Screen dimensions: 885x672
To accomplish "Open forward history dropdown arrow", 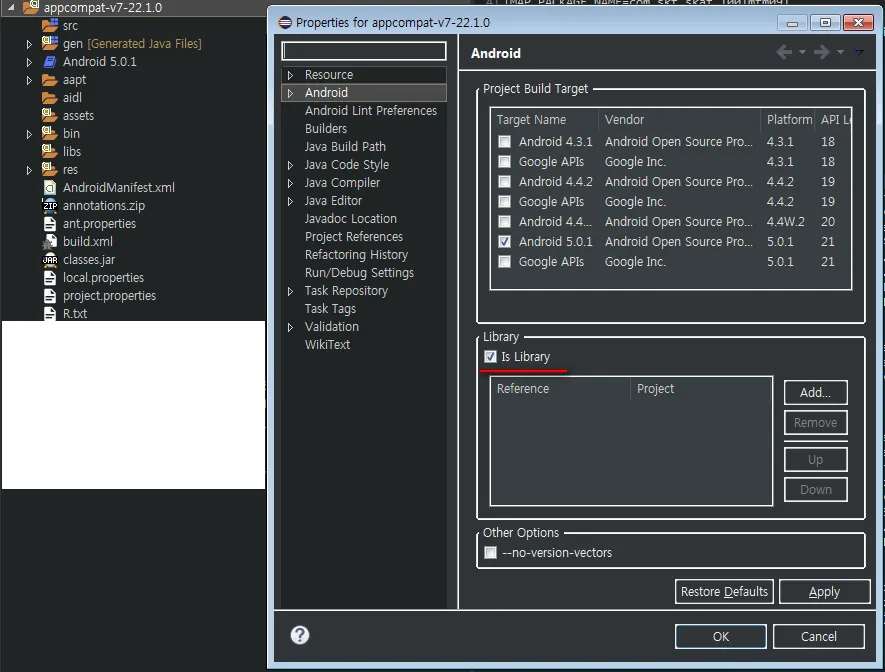I will (840, 52).
